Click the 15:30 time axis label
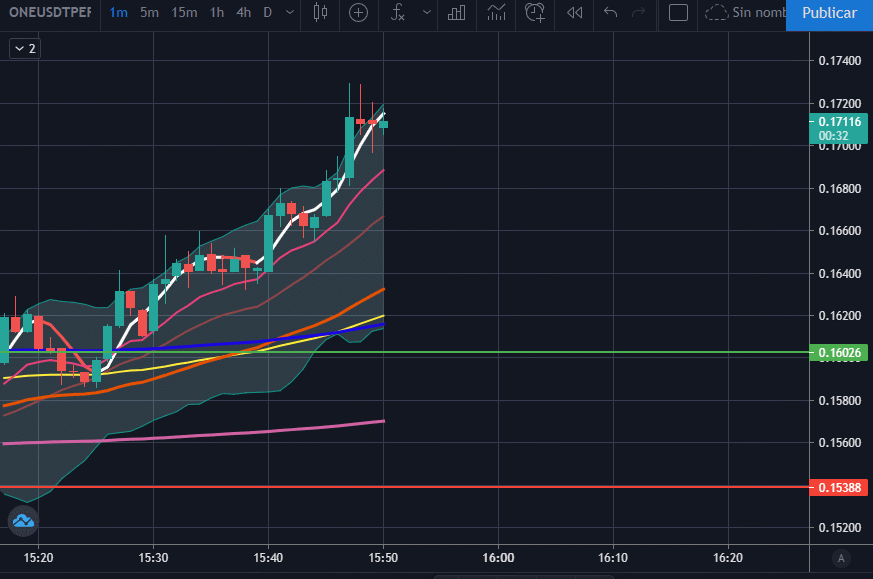 [153, 558]
